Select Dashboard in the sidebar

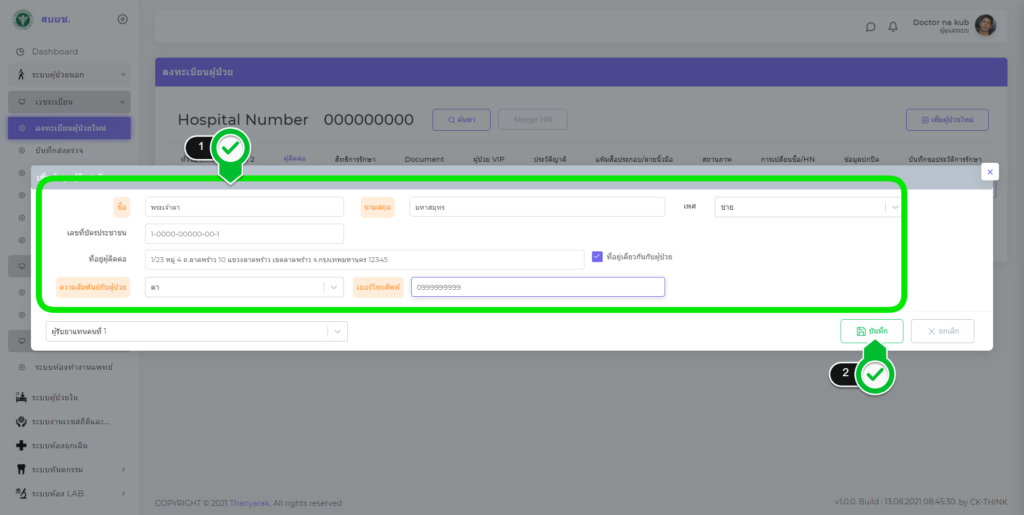(55, 51)
